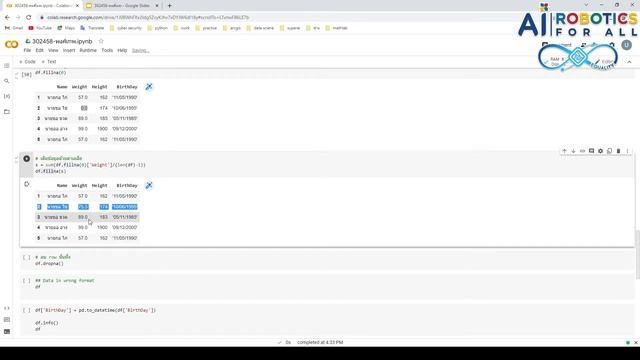The image size is (640, 360).
Task: Mirror cell in tab icon
Action: (x=609, y=151)
